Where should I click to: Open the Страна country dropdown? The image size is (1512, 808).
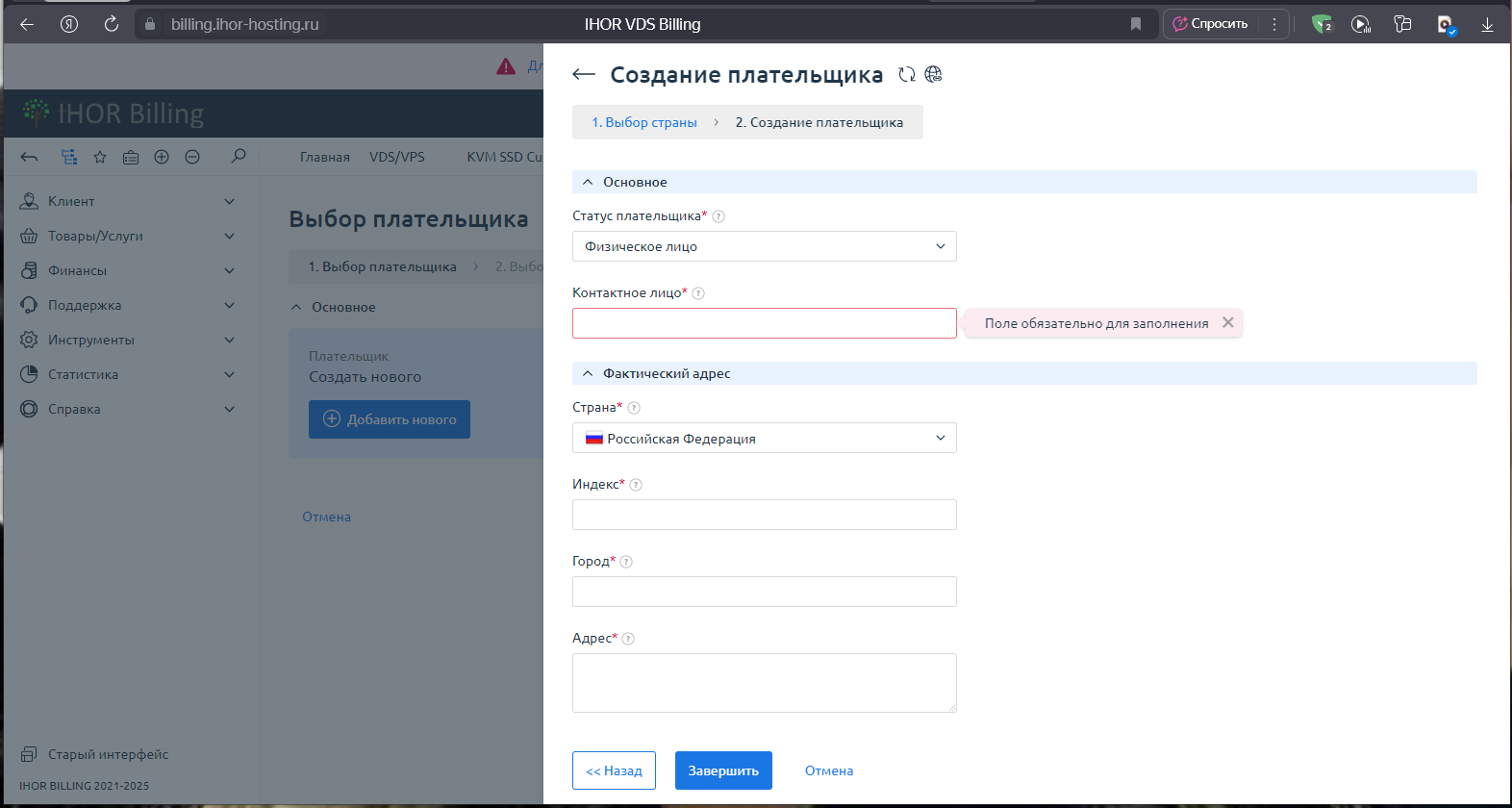pos(764,438)
